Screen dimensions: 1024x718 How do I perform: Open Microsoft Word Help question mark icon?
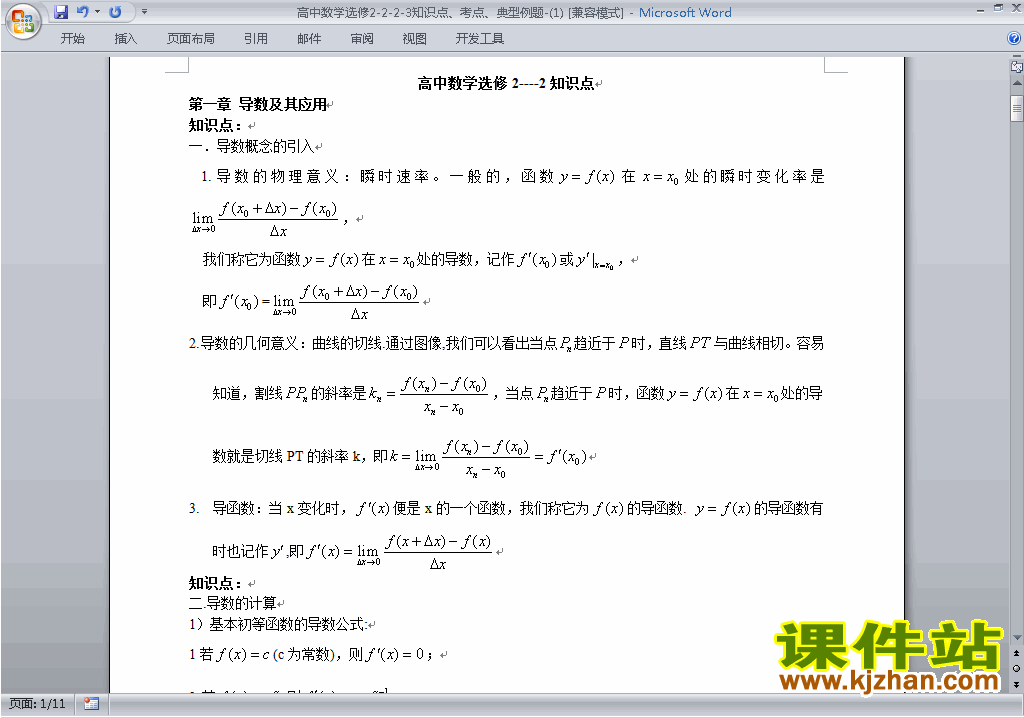1014,39
